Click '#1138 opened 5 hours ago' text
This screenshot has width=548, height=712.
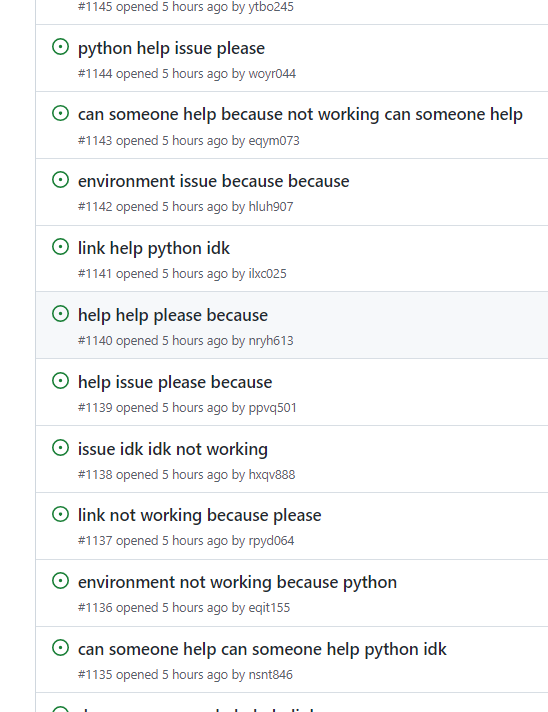coord(153,475)
